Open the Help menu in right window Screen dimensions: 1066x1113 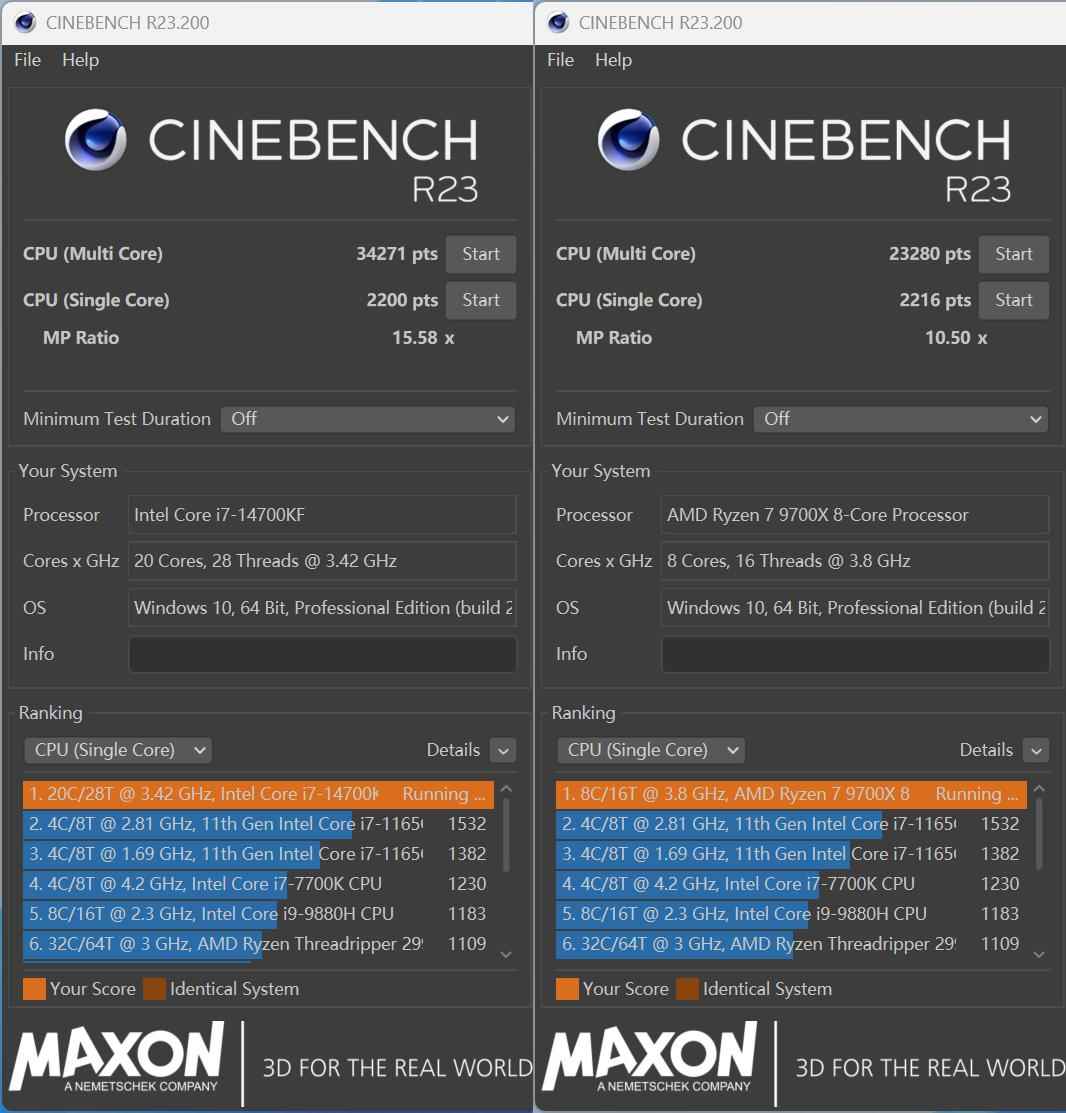click(x=613, y=60)
